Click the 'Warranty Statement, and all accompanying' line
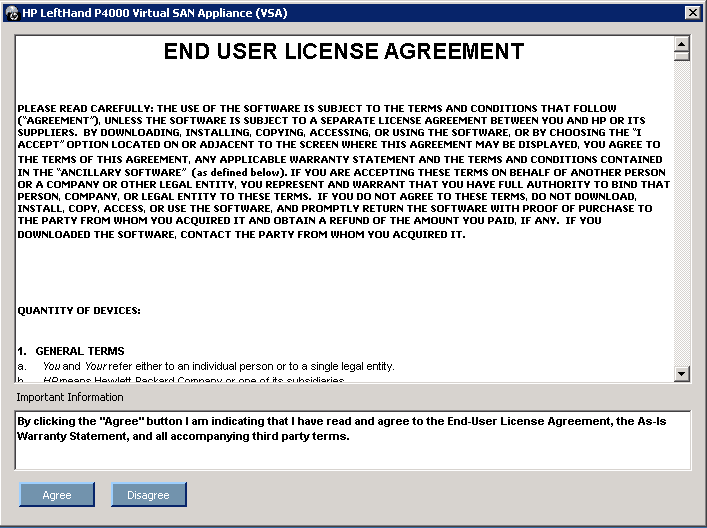 click(x=183, y=436)
